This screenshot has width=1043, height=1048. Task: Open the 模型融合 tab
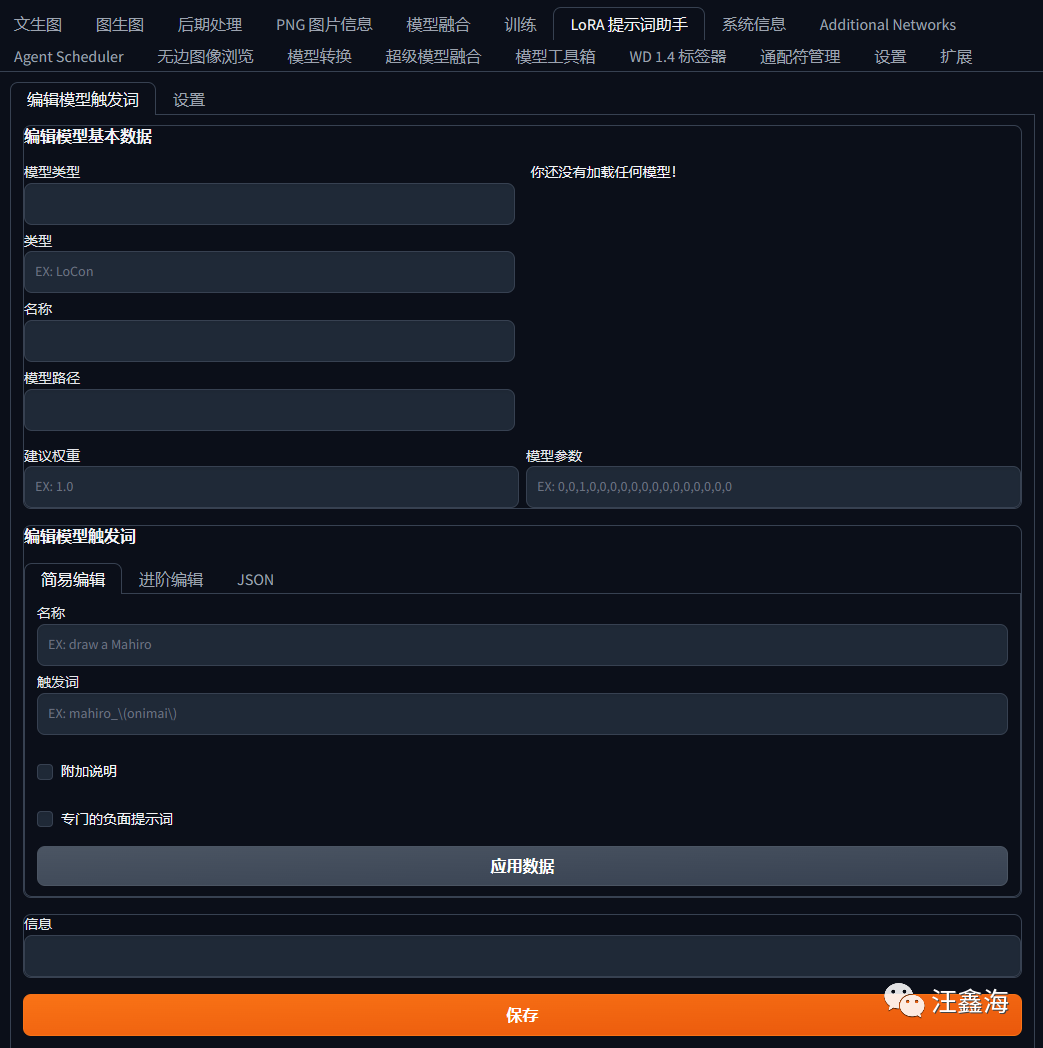(438, 25)
